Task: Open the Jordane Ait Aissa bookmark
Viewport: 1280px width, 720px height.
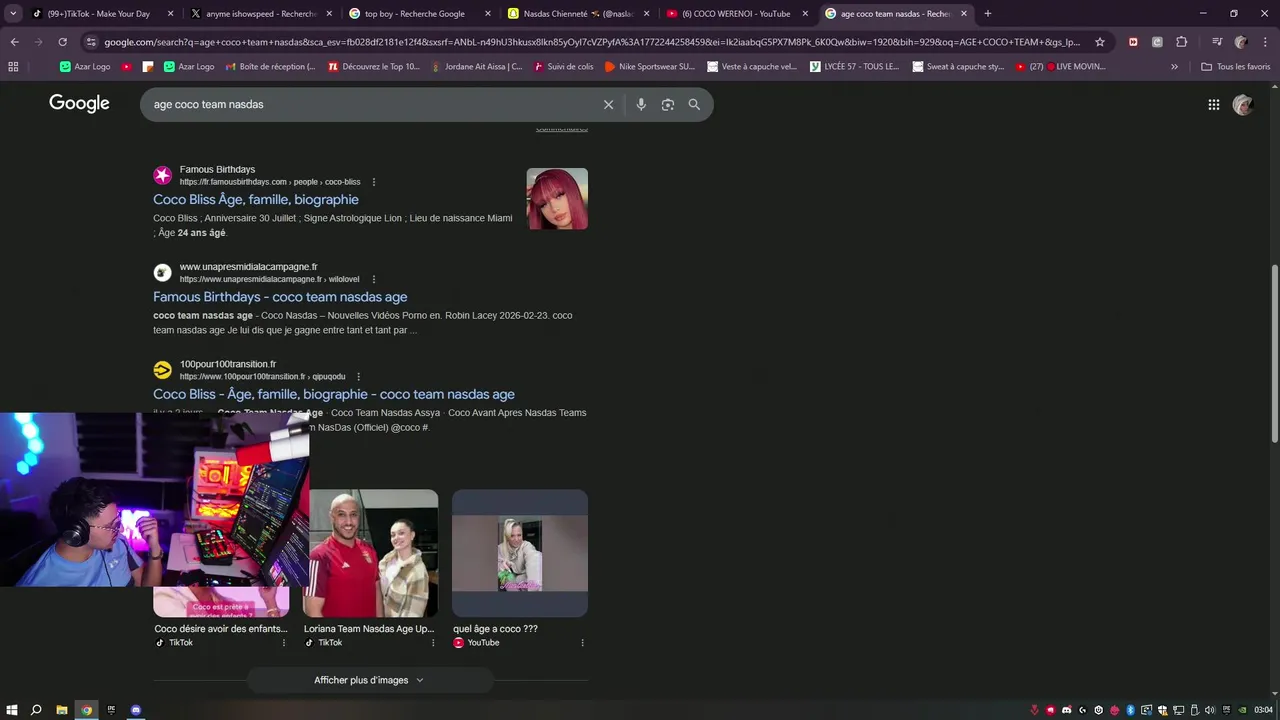Action: [x=477, y=66]
